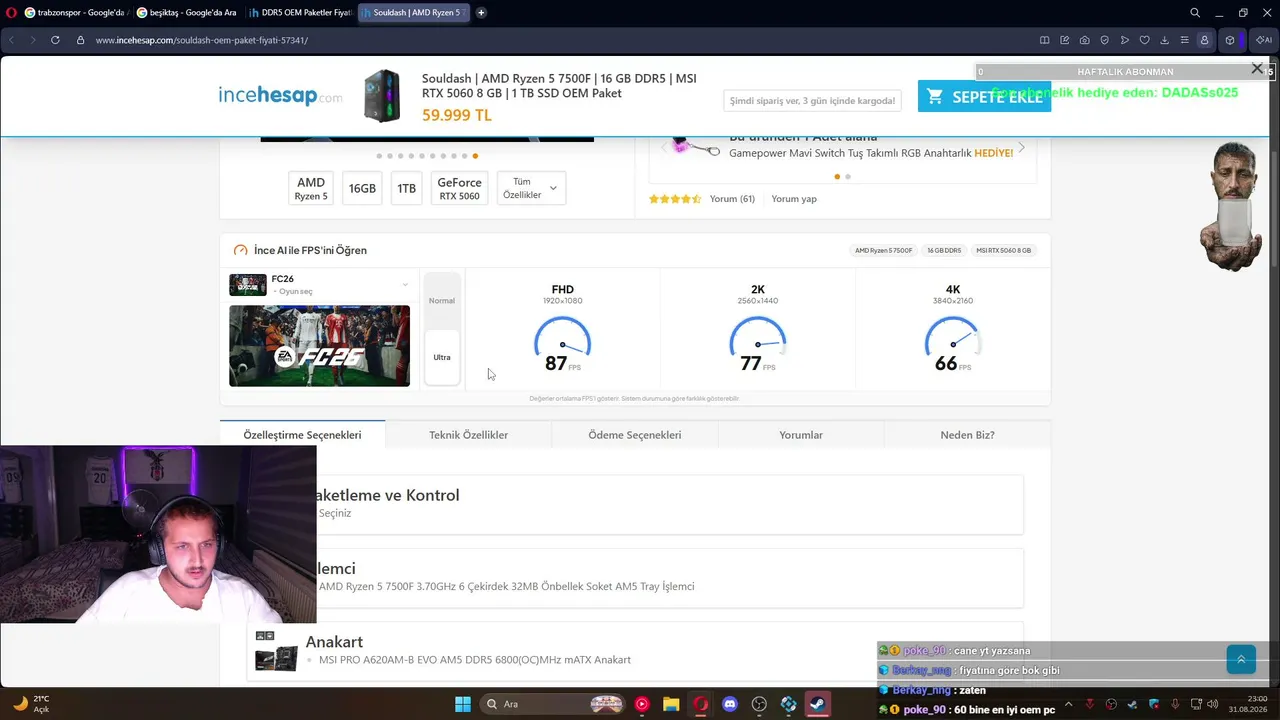This screenshot has height=720, width=1280.
Task: Click the Yorum yap link
Action: click(794, 199)
